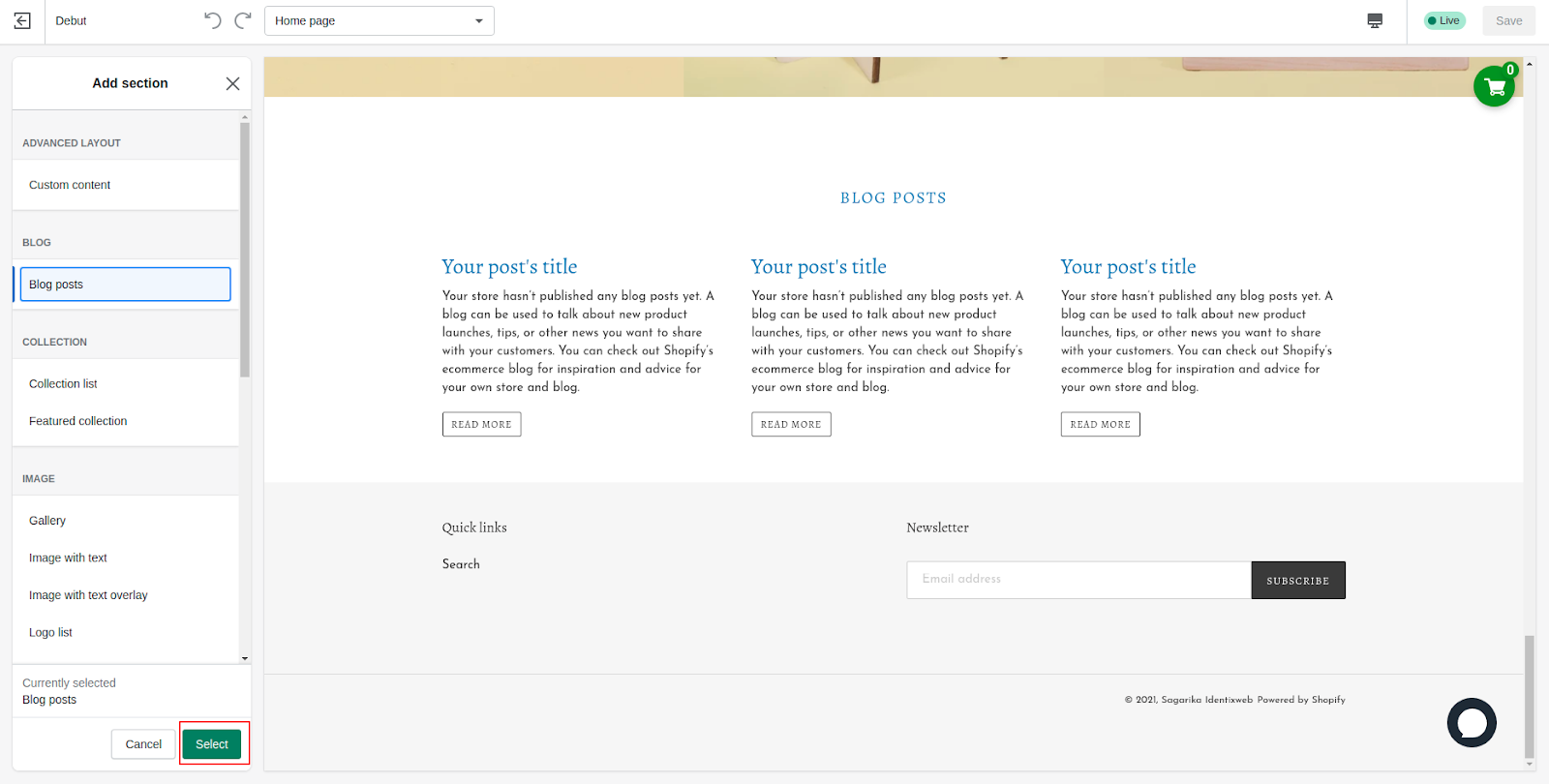Open Powered by Shopify footer link

pyautogui.click(x=1301, y=700)
